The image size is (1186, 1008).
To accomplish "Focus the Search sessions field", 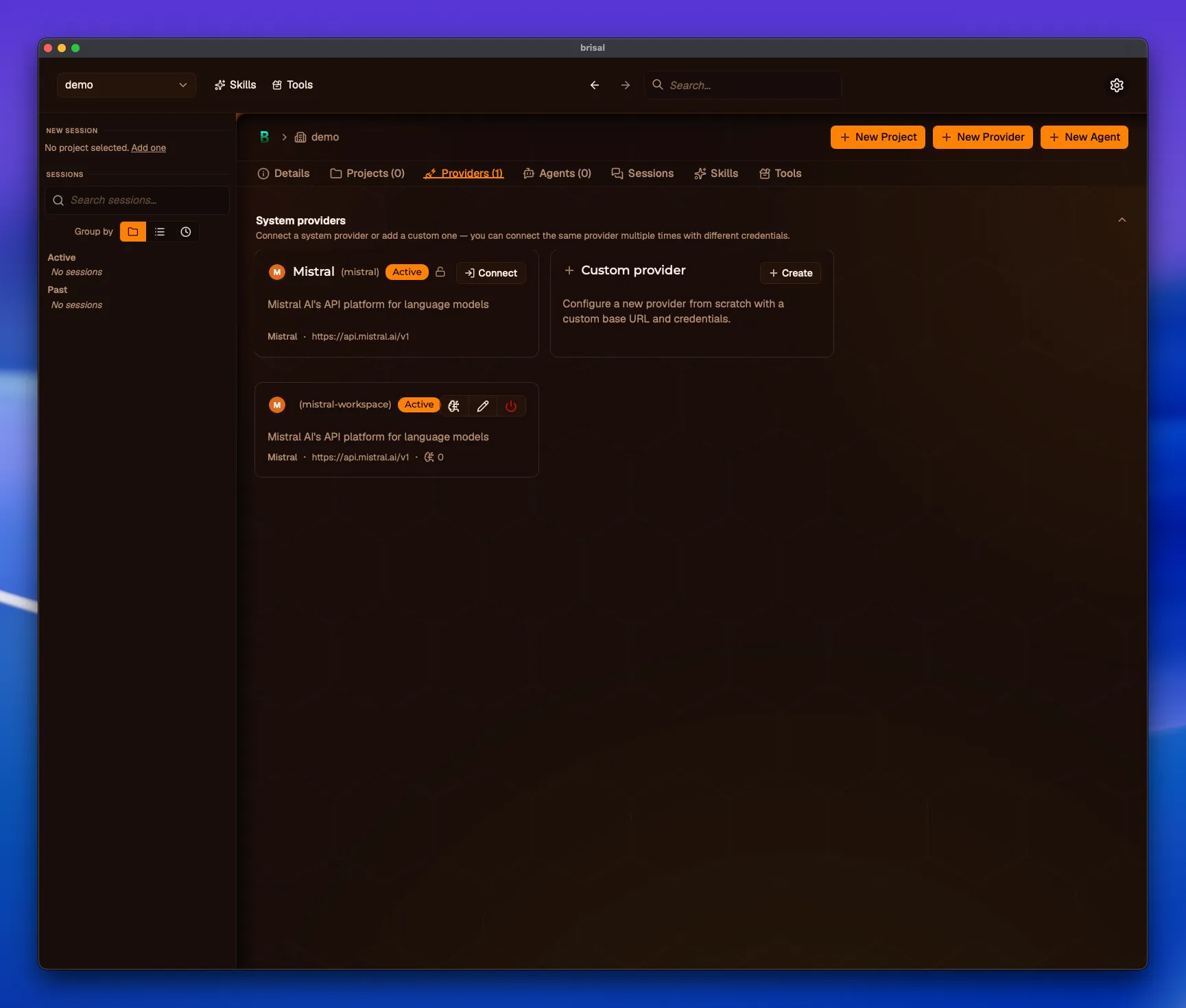I will [x=137, y=200].
